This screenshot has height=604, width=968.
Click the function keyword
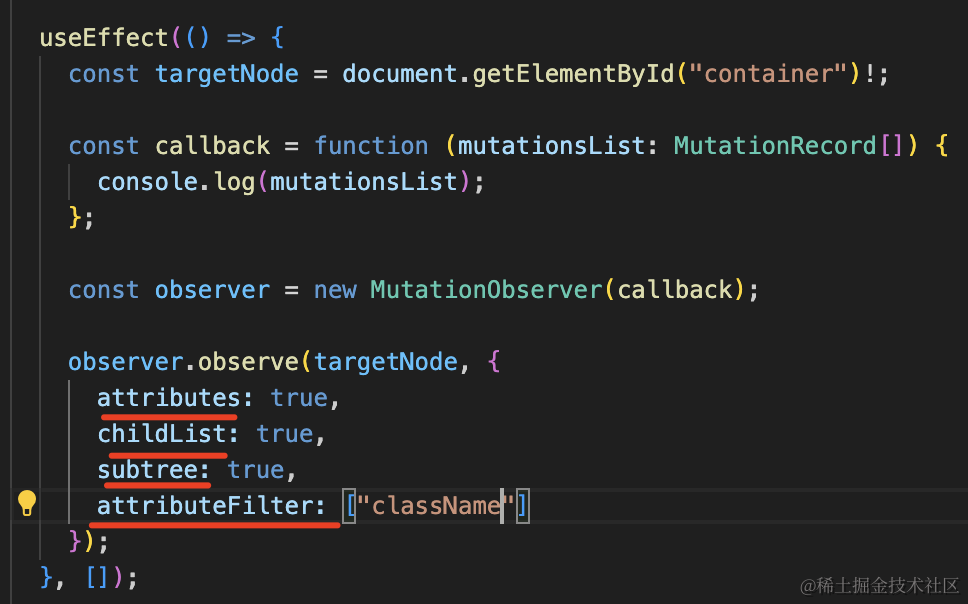click(371, 146)
